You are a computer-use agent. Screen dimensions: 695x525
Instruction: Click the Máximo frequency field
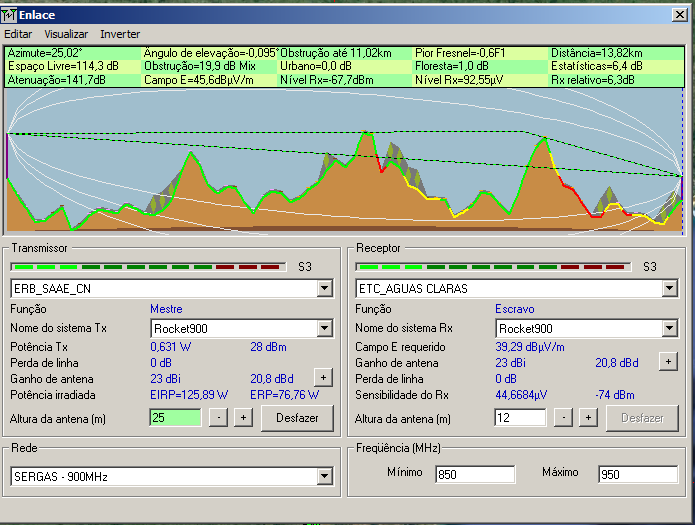click(637, 474)
